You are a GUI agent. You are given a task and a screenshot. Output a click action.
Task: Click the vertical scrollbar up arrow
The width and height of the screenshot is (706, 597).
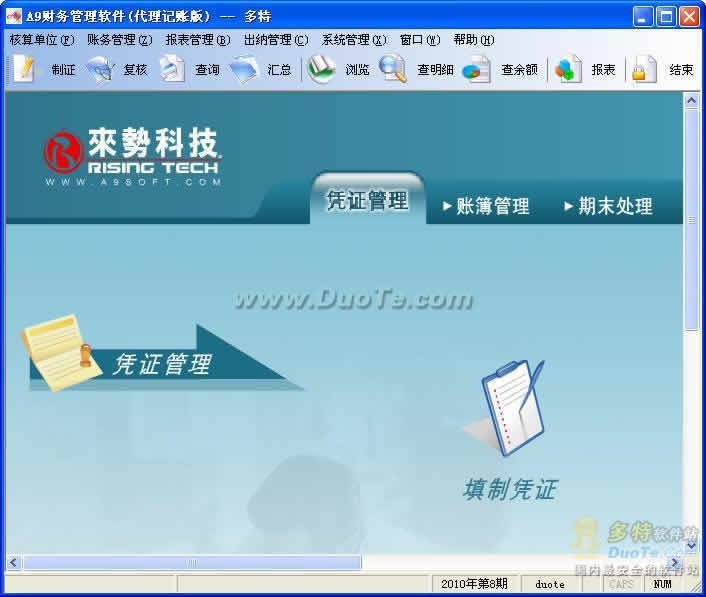692,100
